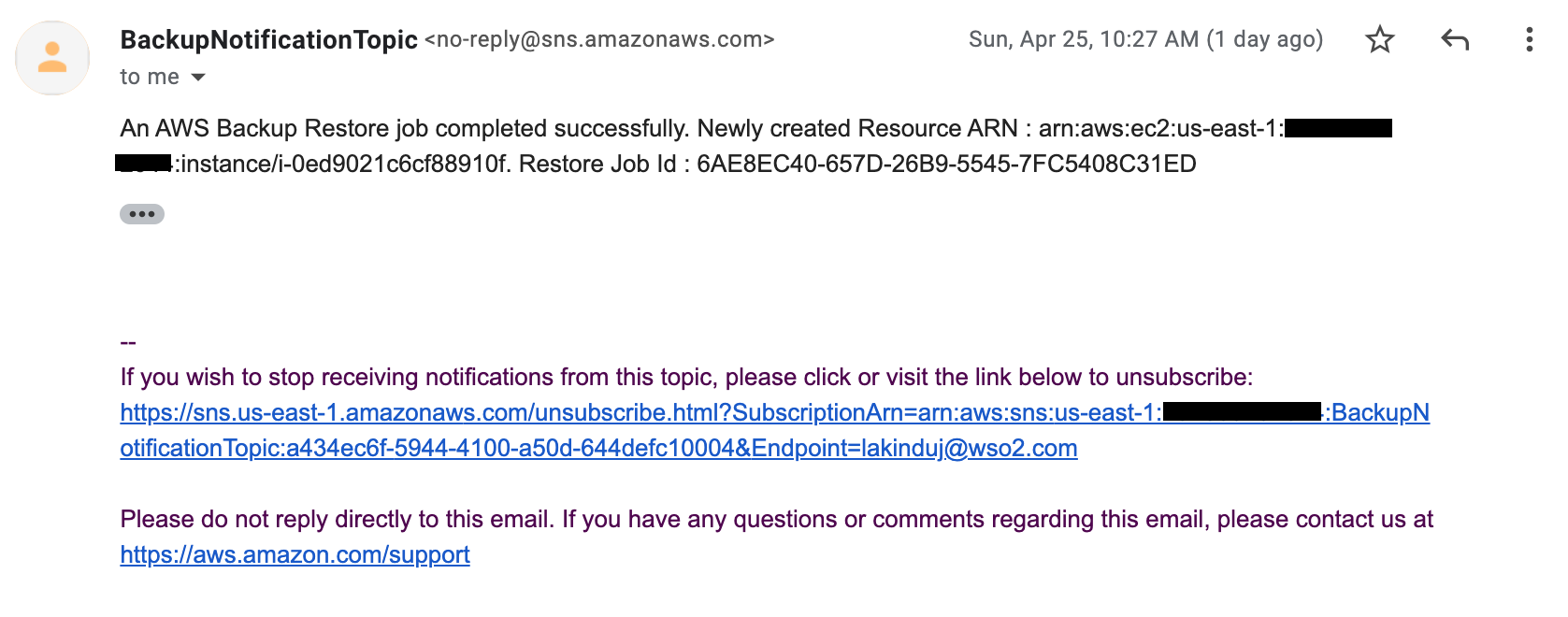Open the aws.amazon.com/support link
The image size is (1568, 617).
295,554
